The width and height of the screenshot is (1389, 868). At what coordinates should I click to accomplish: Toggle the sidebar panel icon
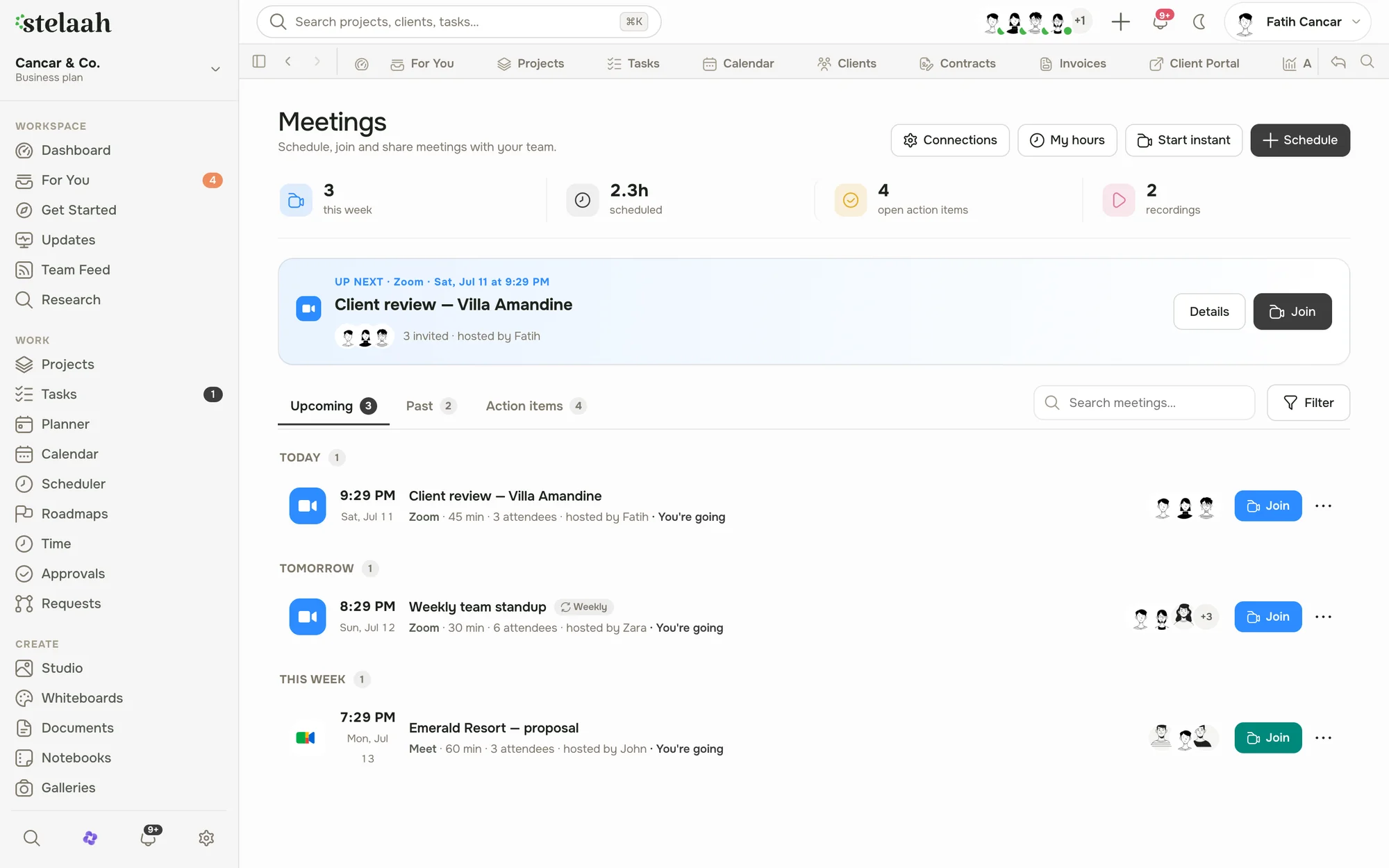(259, 62)
